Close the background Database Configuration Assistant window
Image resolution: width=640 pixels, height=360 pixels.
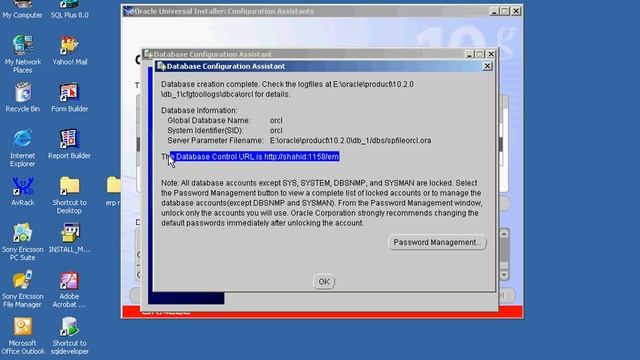pyautogui.click(x=491, y=54)
